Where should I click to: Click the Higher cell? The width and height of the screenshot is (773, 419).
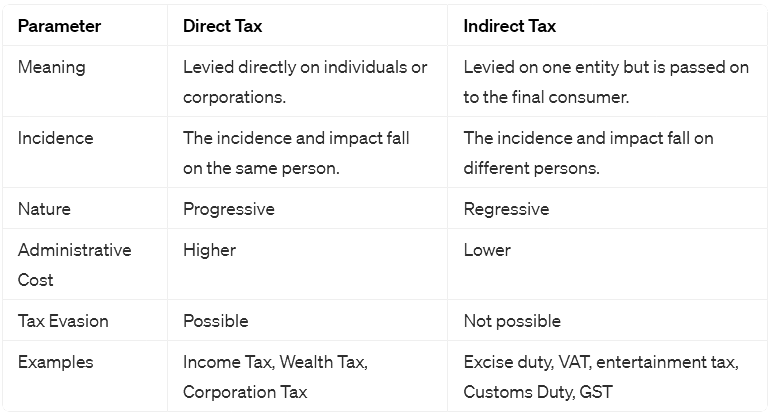click(x=209, y=250)
